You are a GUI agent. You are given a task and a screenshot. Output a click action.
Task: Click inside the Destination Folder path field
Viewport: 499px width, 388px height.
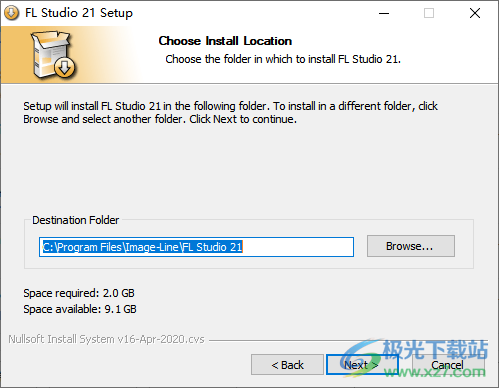pos(196,247)
